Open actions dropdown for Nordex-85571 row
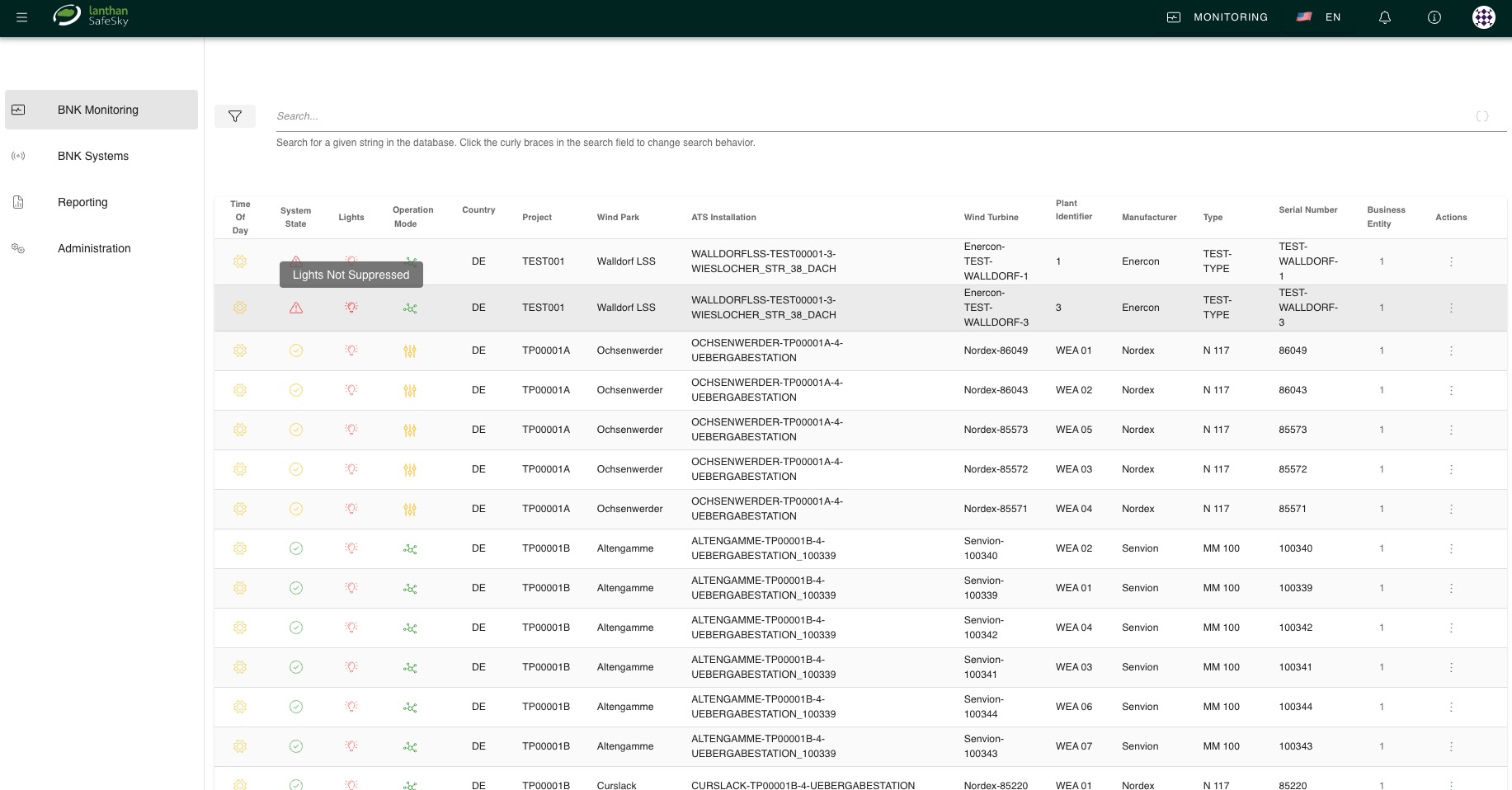The height and width of the screenshot is (790, 1512). point(1451,509)
